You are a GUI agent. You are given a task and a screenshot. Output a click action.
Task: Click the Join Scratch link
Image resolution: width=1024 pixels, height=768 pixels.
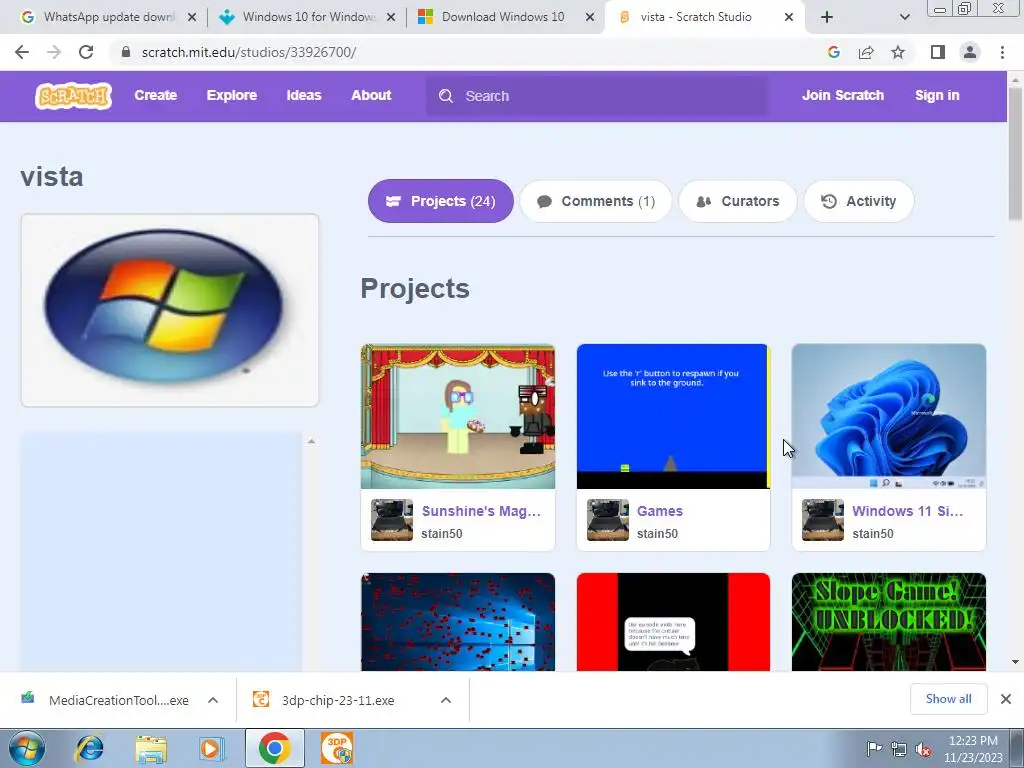coord(842,95)
